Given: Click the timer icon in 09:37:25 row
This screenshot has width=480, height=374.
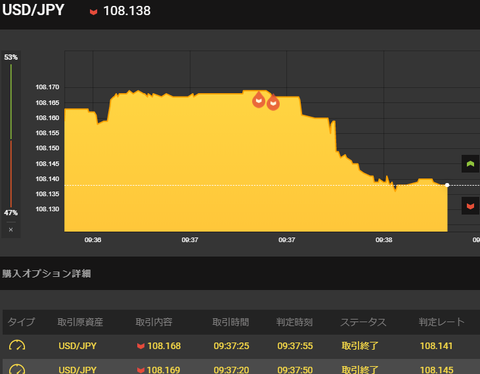Looking at the screenshot, I should coord(17,346).
